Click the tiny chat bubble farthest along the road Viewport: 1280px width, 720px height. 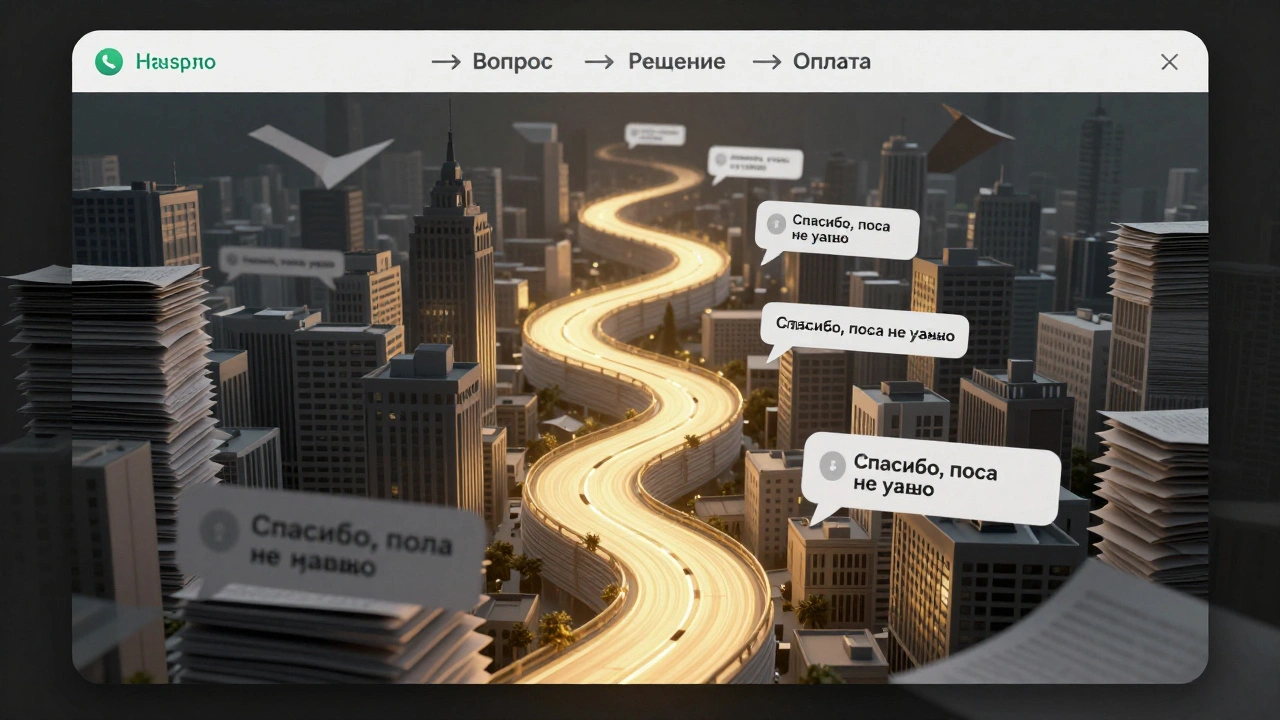655,134
